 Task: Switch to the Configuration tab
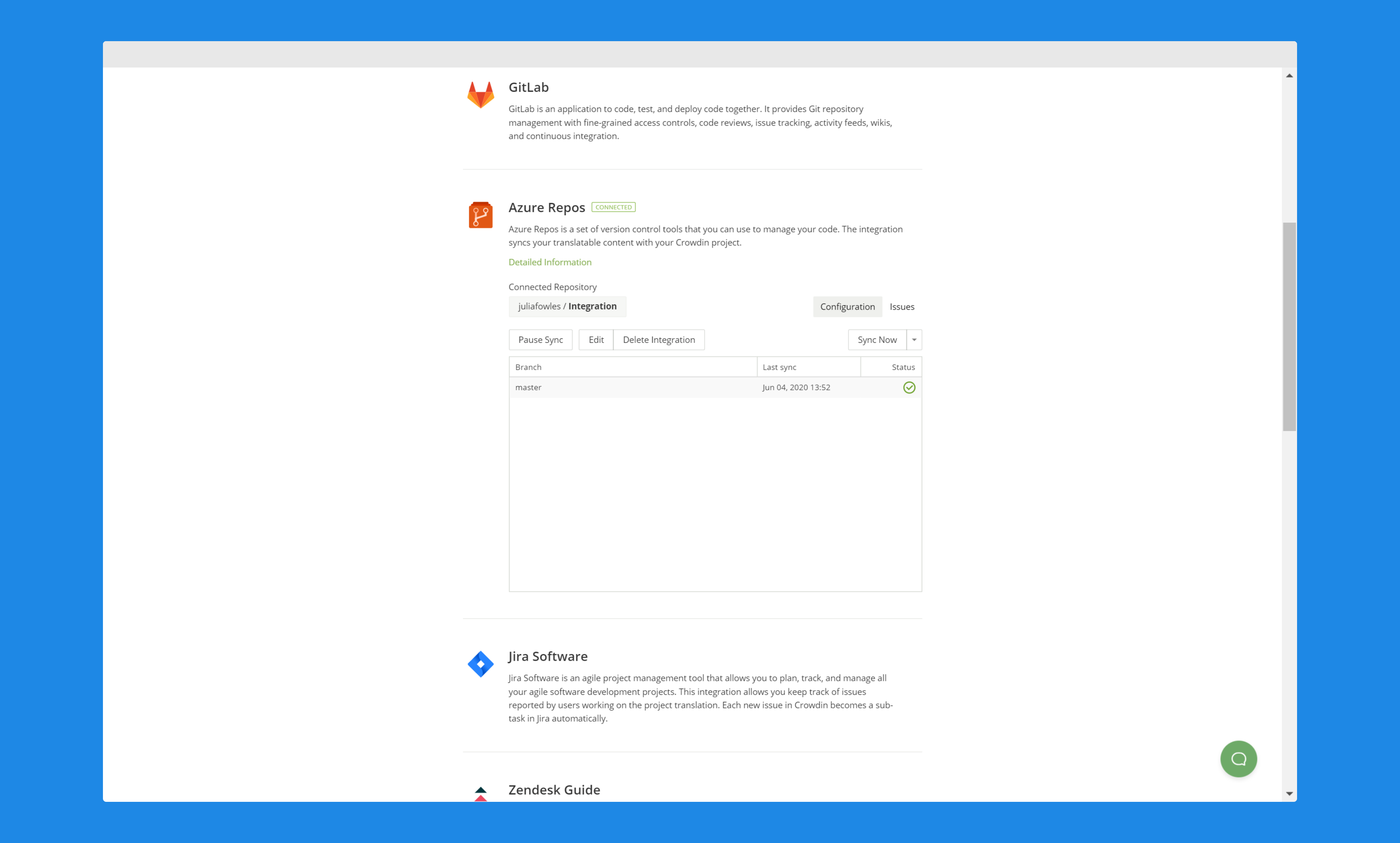click(848, 307)
